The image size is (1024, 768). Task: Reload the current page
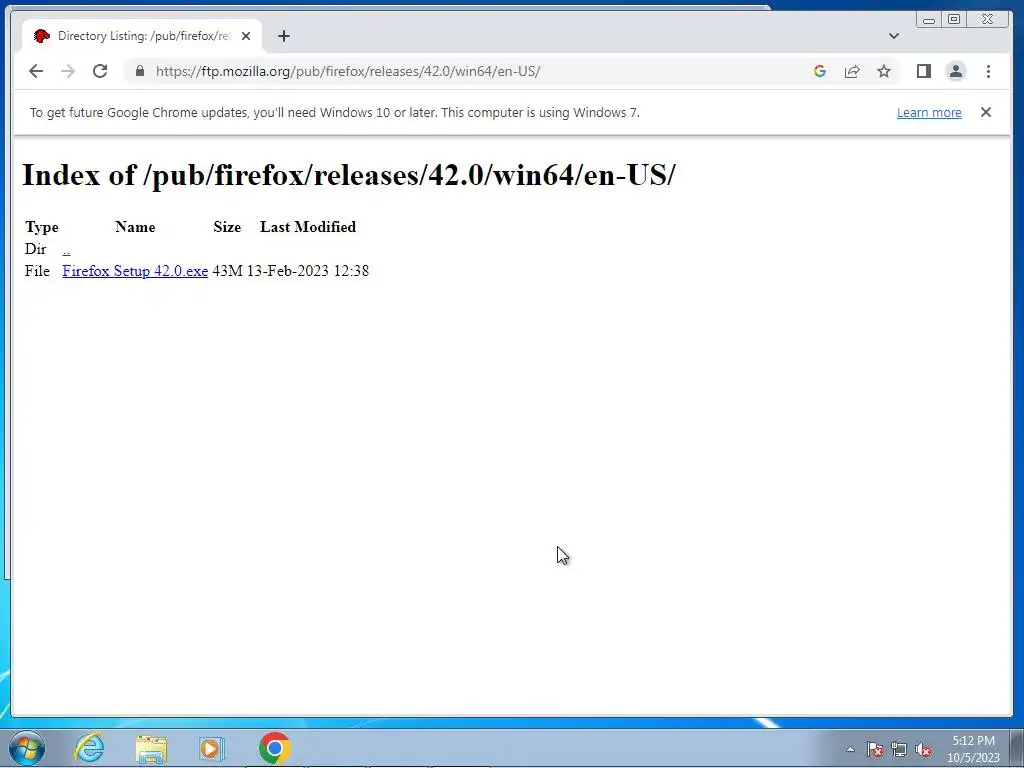click(x=100, y=71)
